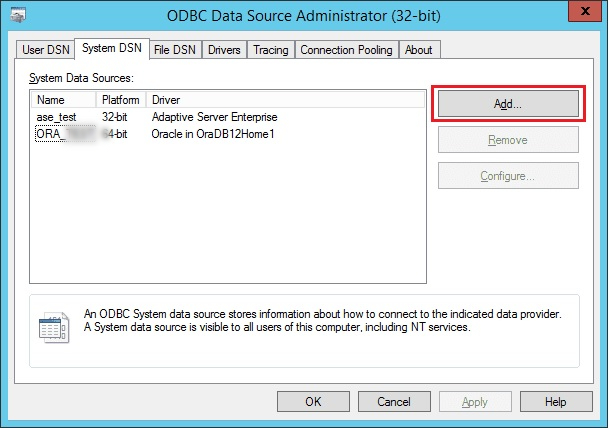609x428 pixels.
Task: Click the data source info icon
Action: [x=53, y=327]
